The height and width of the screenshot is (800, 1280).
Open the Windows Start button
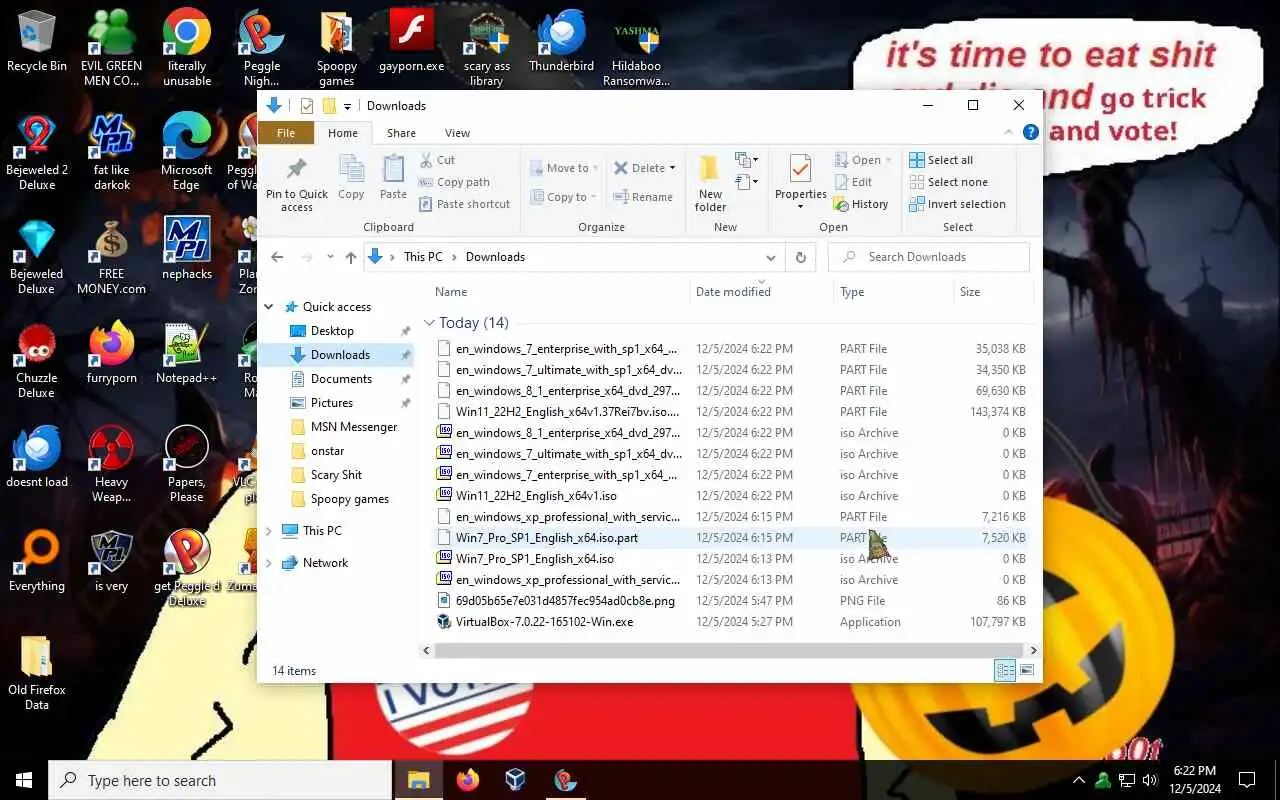pos(24,780)
